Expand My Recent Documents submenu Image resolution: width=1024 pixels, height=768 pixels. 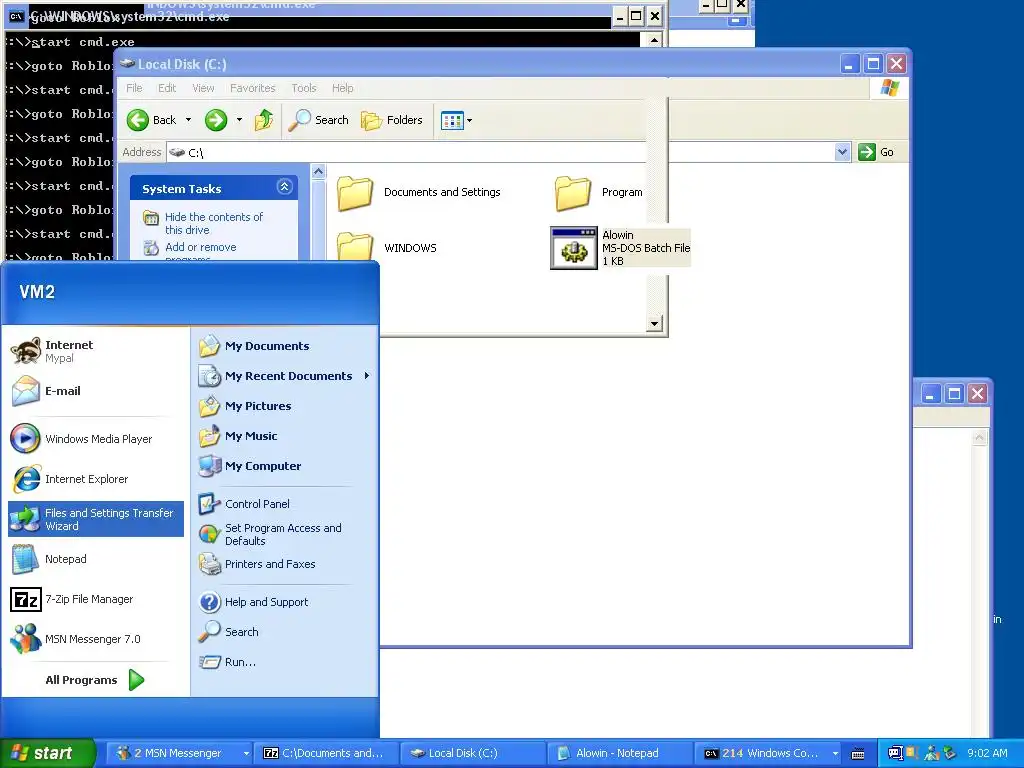tap(285, 376)
